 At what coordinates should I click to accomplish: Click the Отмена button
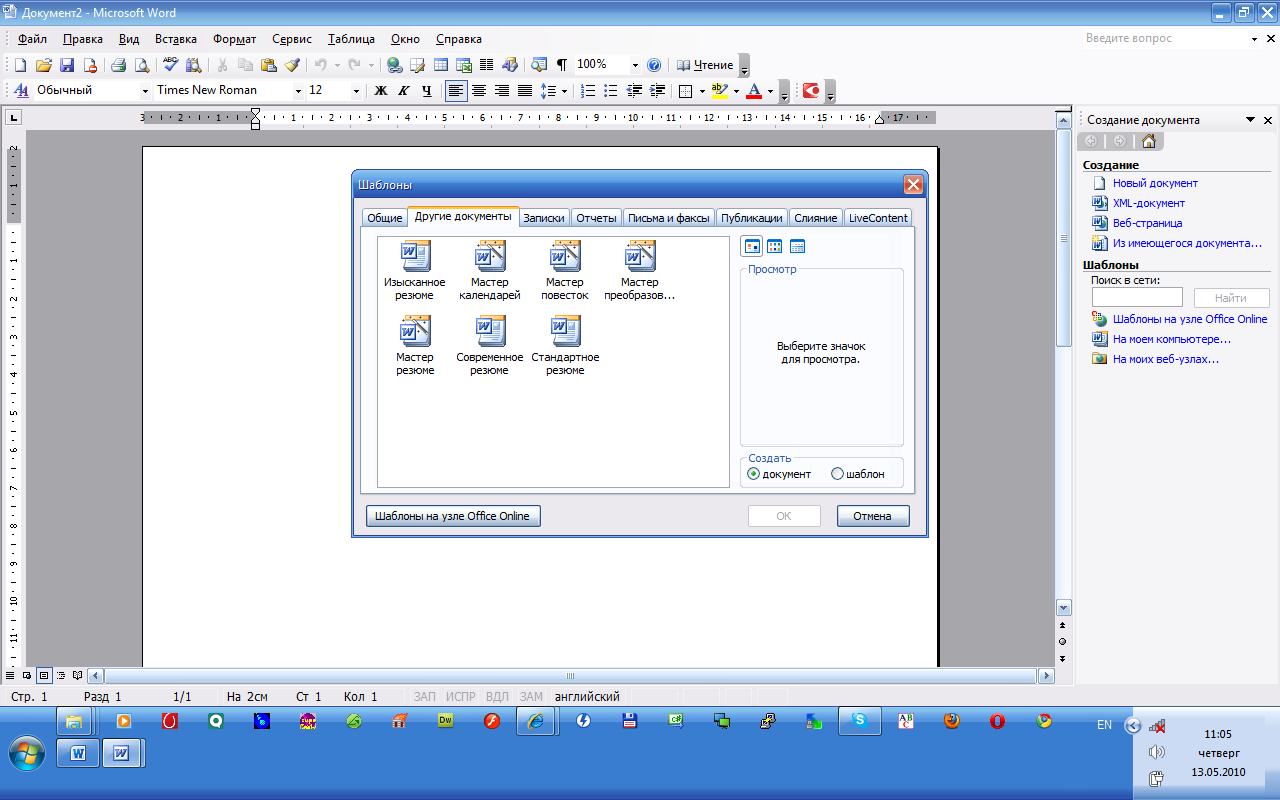873,516
